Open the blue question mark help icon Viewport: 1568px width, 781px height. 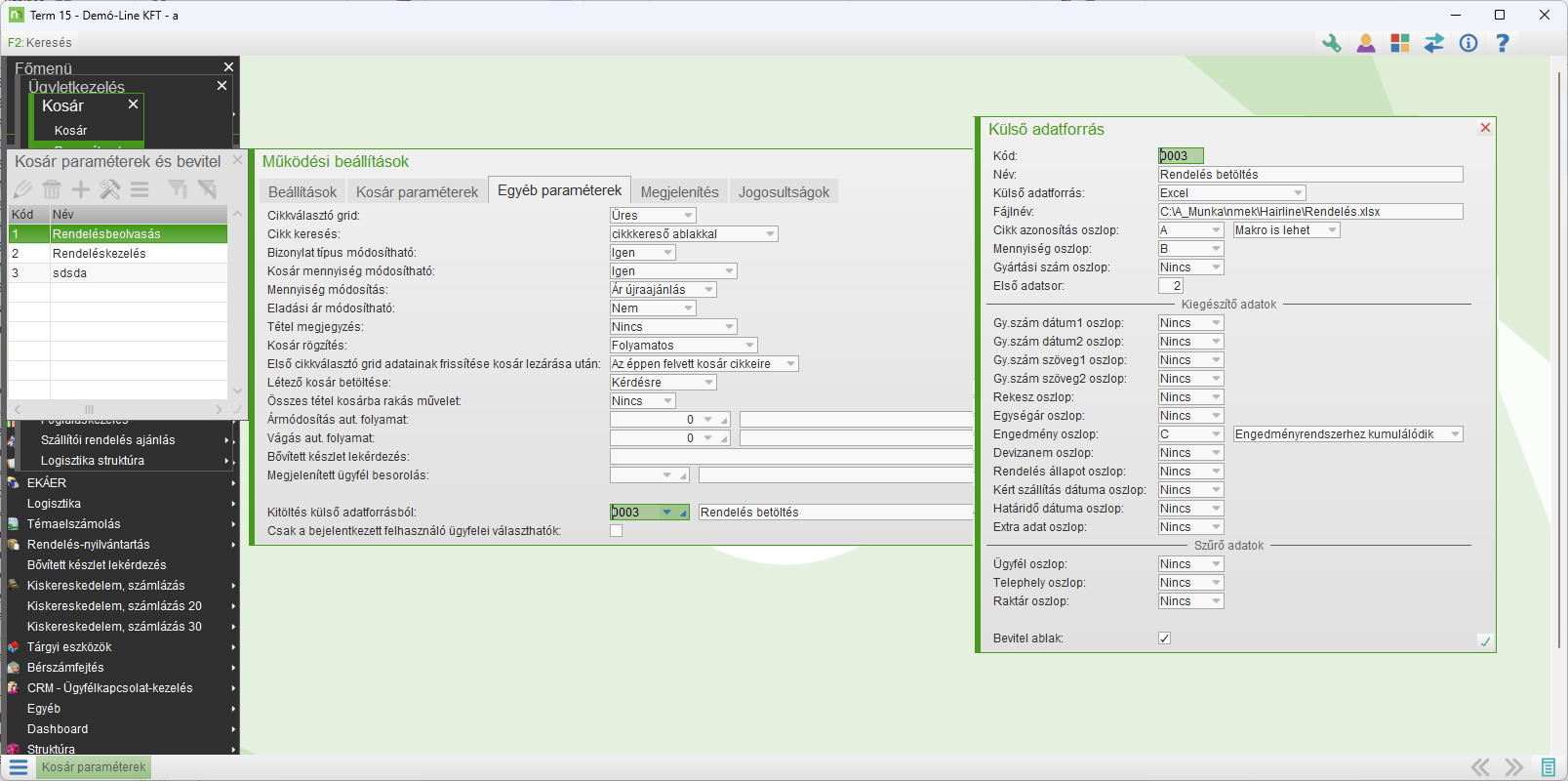(x=1502, y=43)
